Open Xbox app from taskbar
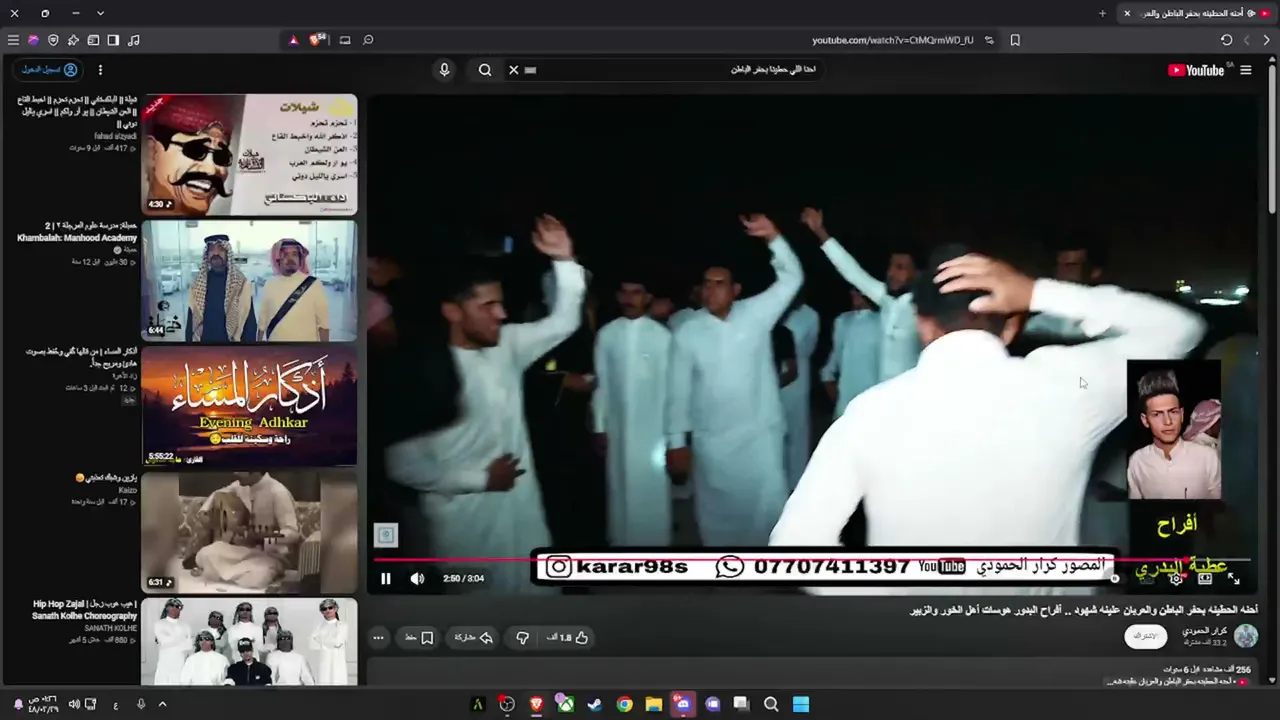 click(565, 704)
